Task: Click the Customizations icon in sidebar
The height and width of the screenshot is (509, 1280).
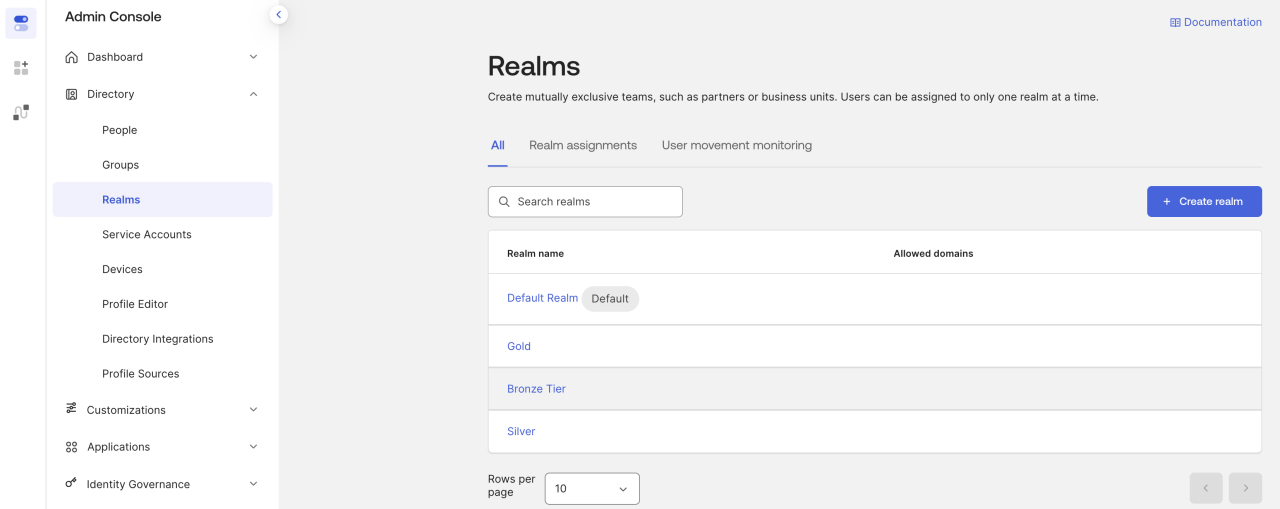Action: (71, 409)
